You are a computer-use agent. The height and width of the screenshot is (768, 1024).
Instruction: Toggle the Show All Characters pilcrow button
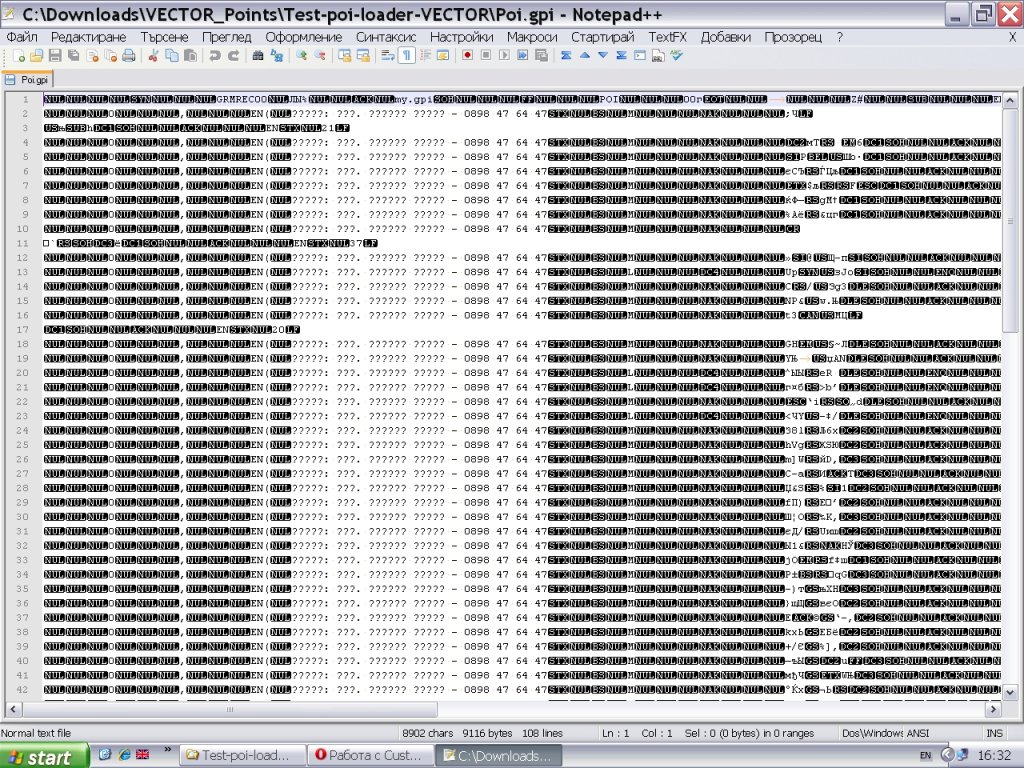point(406,56)
